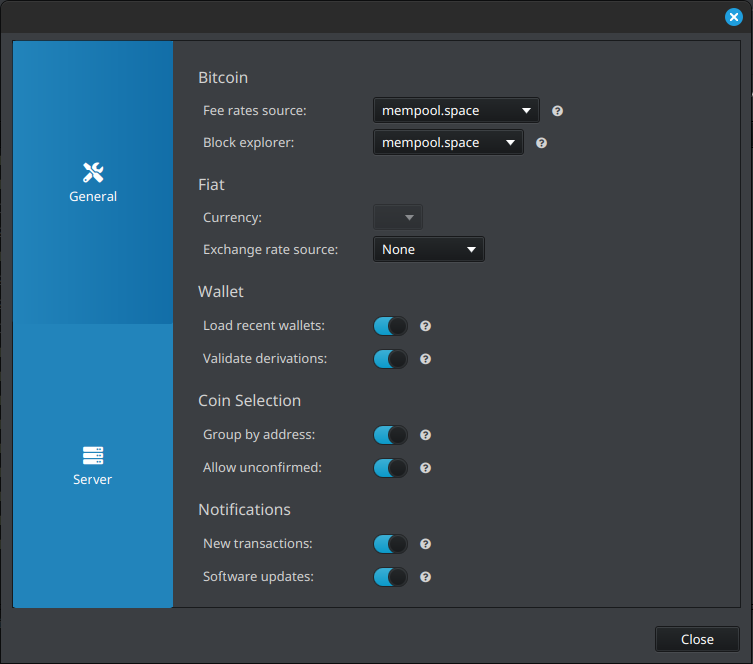The image size is (753, 664).
Task: Click the Wallet section heading
Action: coord(221,291)
